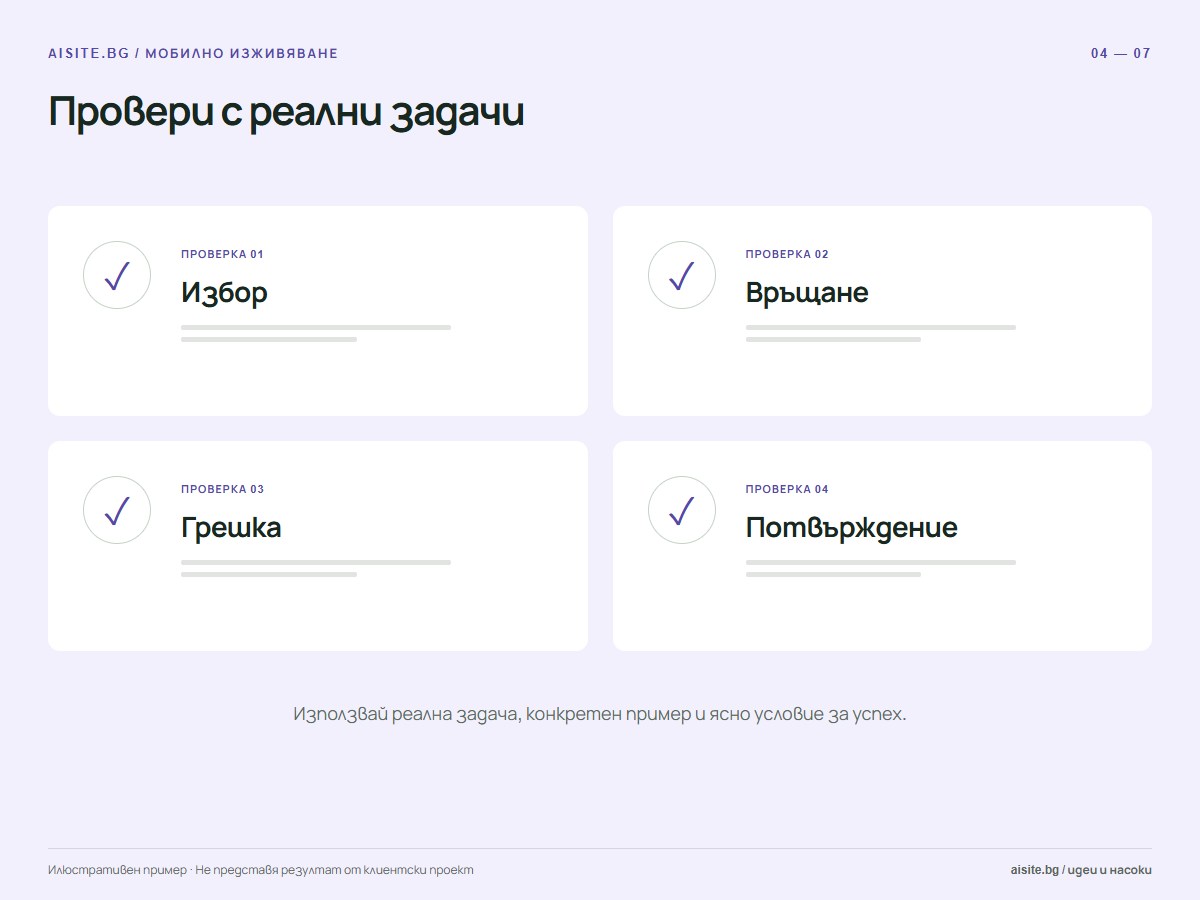Click the checkmark icon beside Връщане

tap(682, 275)
